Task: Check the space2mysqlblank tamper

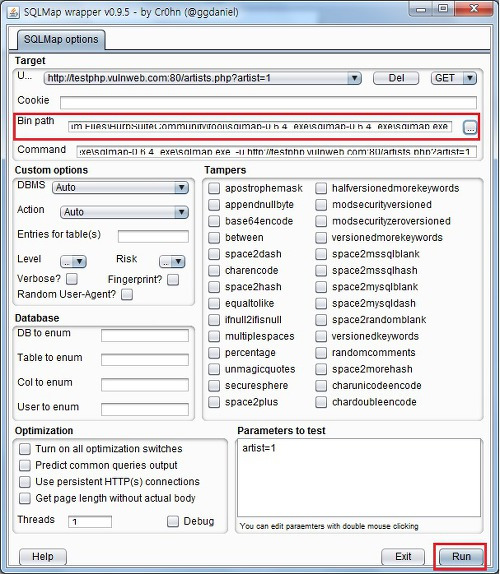Action: pyautogui.click(x=321, y=287)
